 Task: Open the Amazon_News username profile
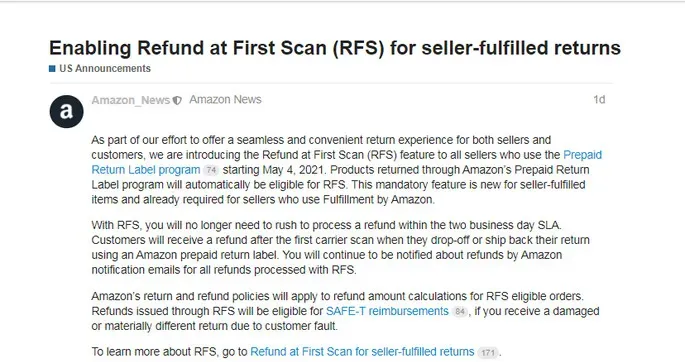pyautogui.click(x=131, y=100)
